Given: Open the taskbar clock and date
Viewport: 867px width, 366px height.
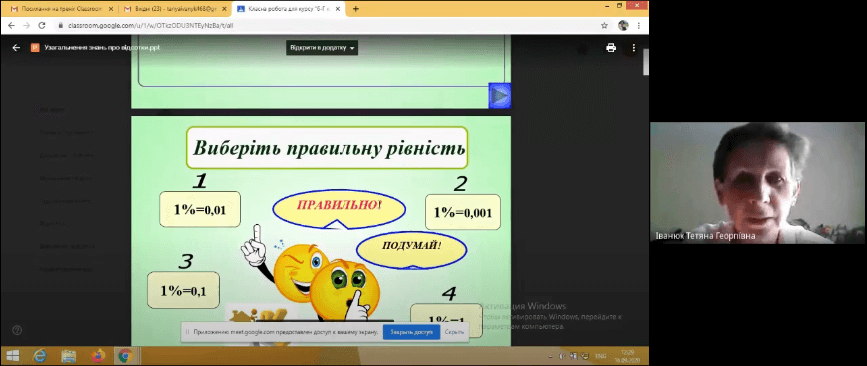Looking at the screenshot, I should [627, 355].
